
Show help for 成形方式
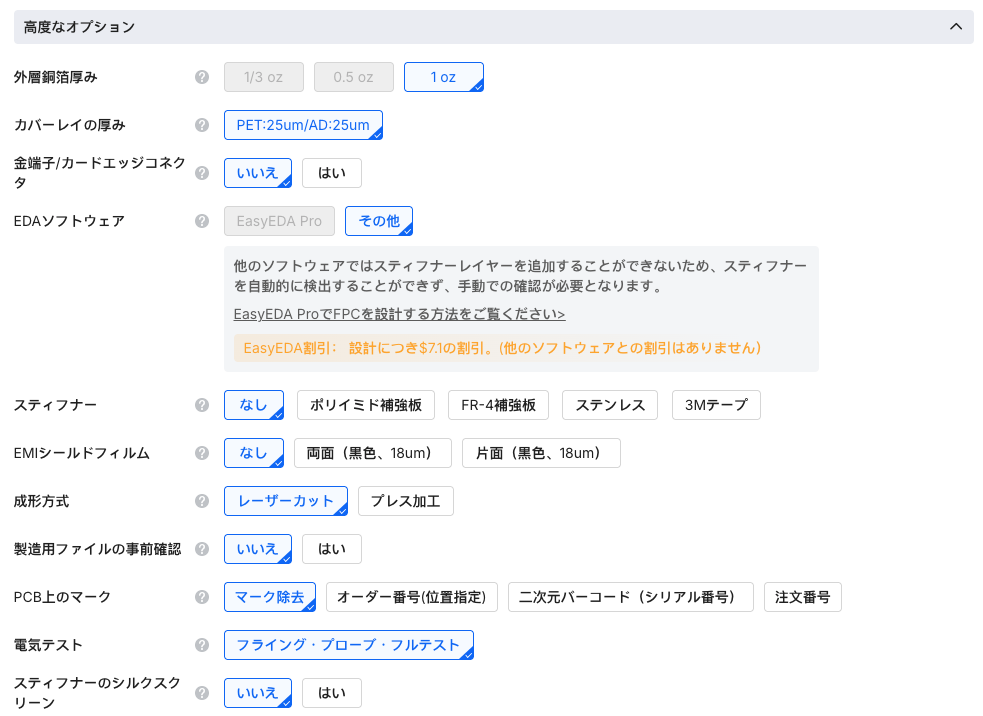202,501
